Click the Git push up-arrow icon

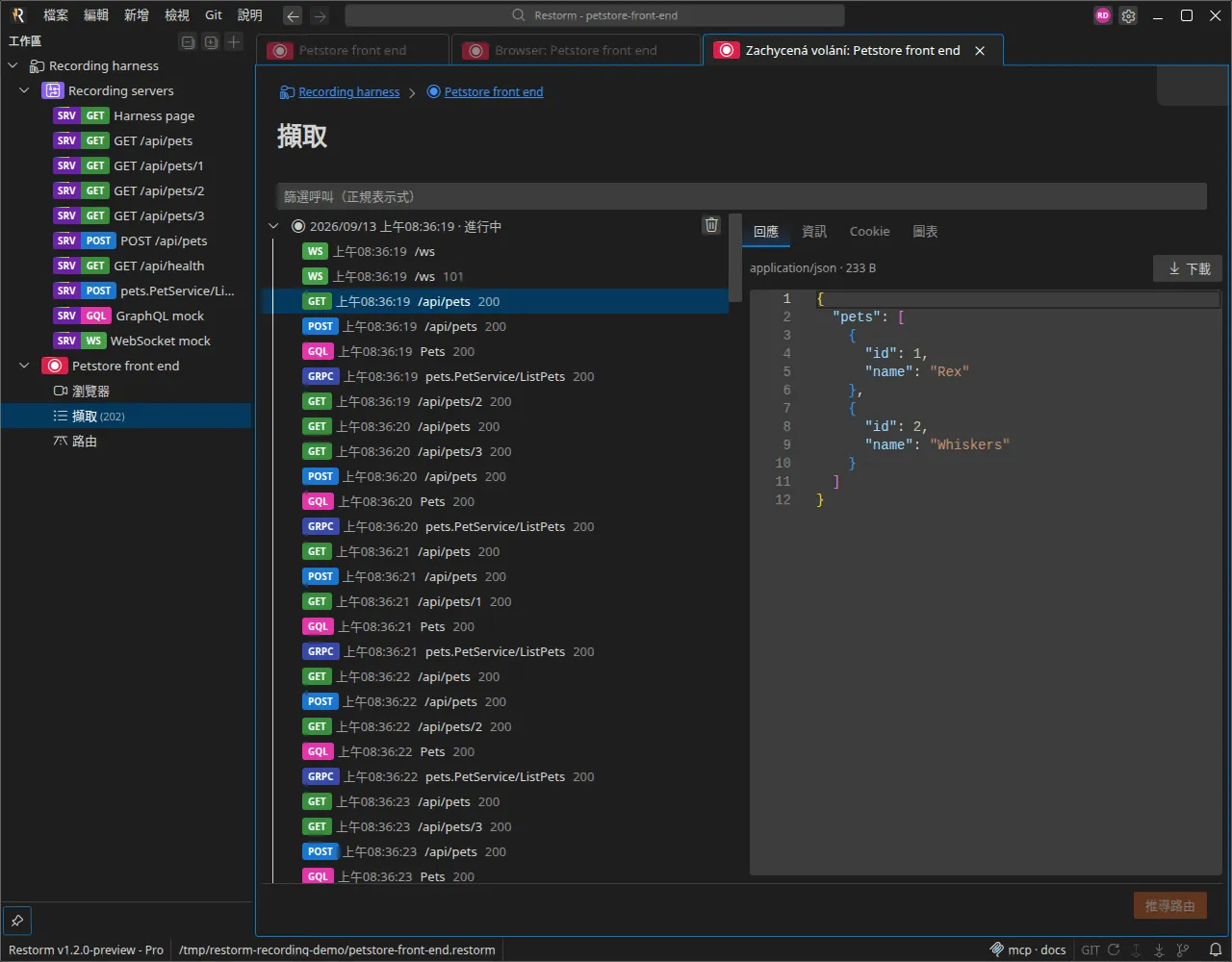pyautogui.click(x=1136, y=949)
